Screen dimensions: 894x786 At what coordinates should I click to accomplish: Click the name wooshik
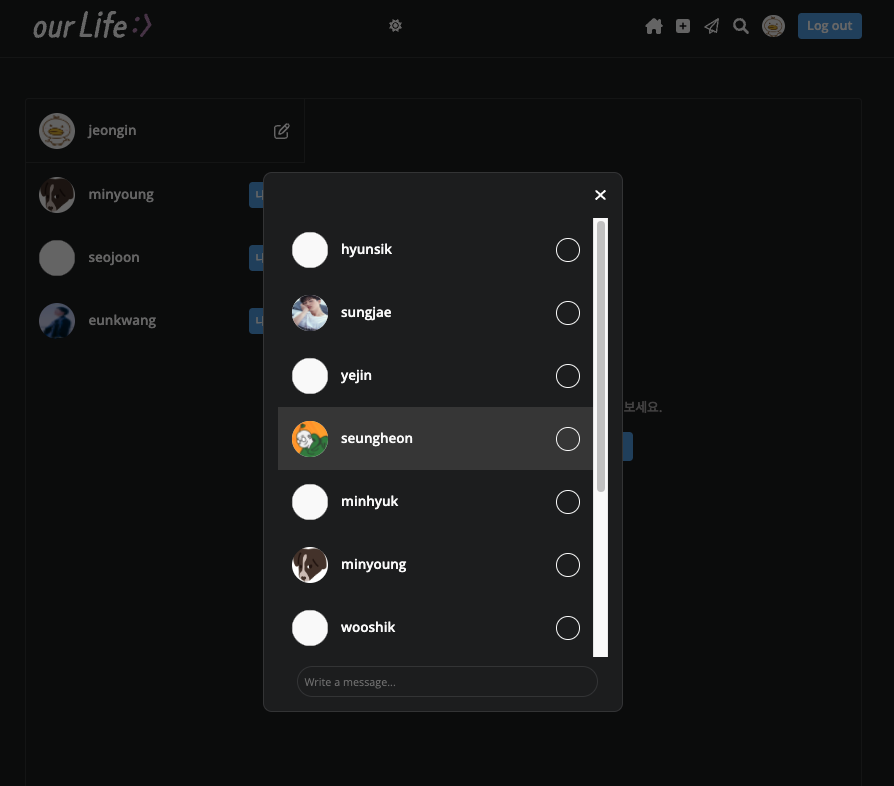pyautogui.click(x=368, y=627)
